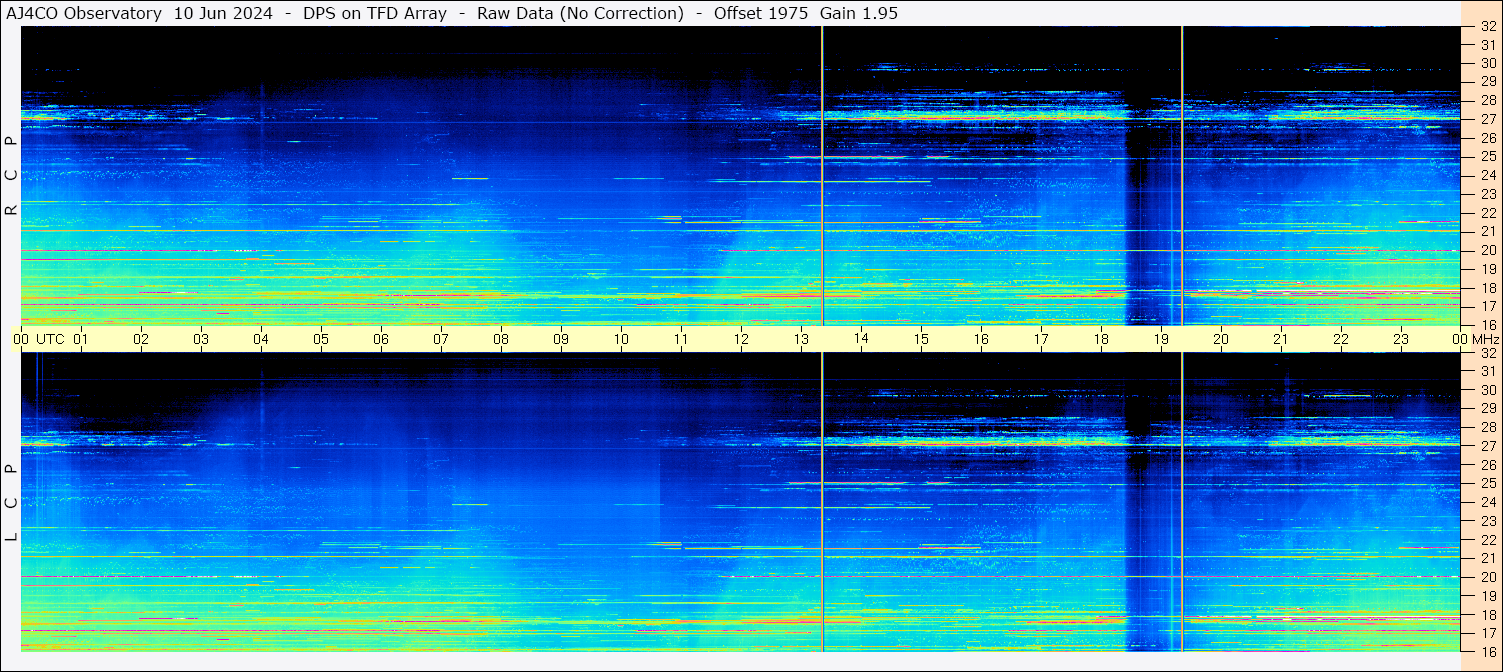Click the 17 MHz tick label of the RCP panel
The width and height of the screenshot is (1503, 672).
pos(1488,306)
